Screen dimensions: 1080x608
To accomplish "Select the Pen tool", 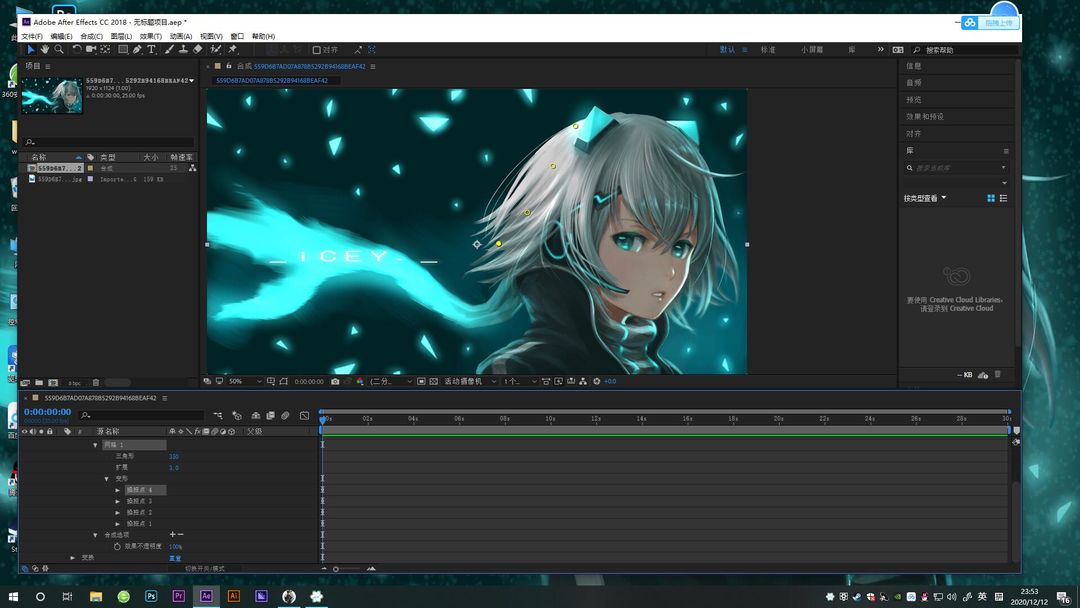I will [x=137, y=50].
